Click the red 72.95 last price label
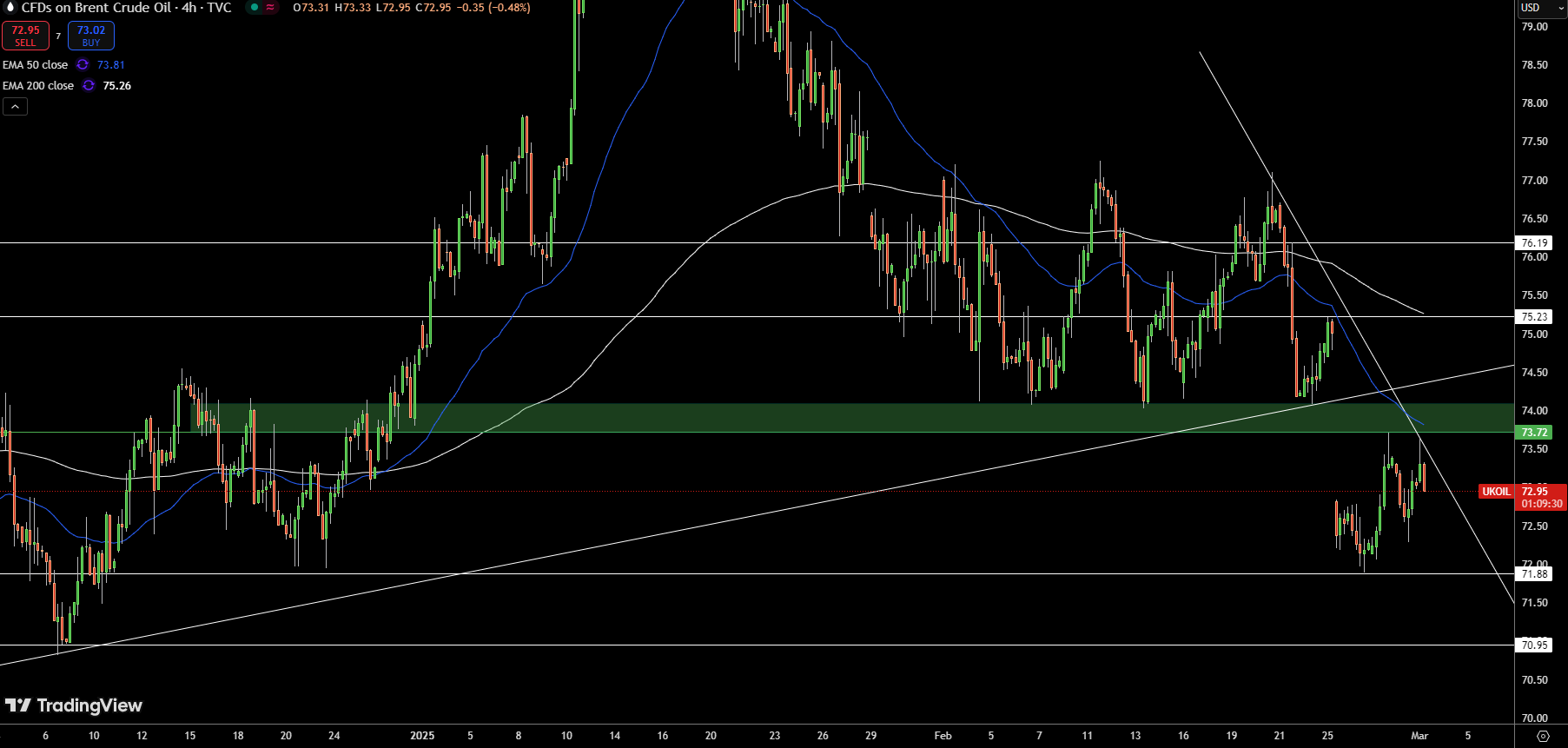The height and width of the screenshot is (748, 1568). click(x=1535, y=491)
